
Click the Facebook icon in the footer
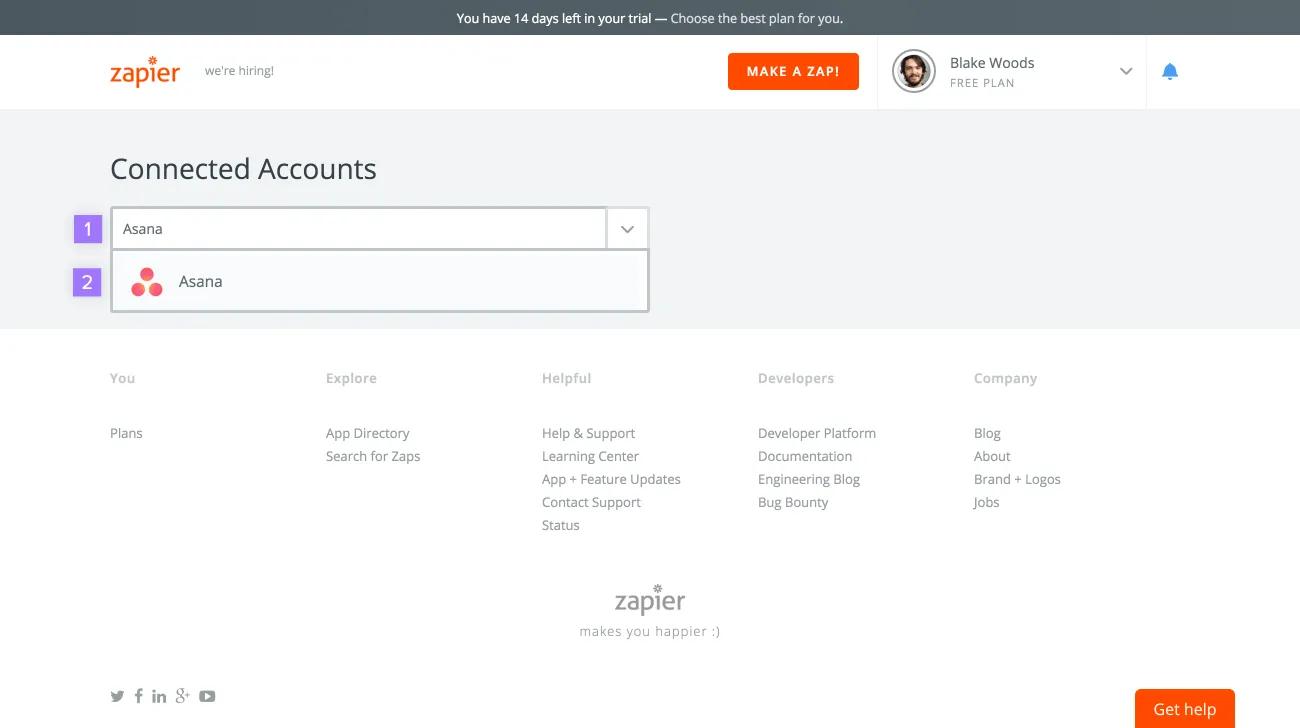(139, 695)
